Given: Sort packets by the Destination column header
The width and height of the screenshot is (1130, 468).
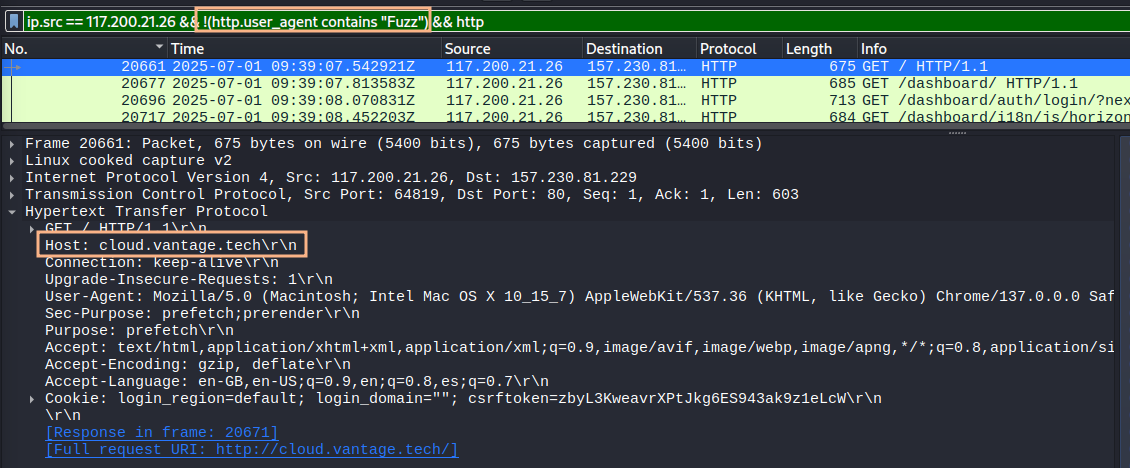Looking at the screenshot, I should pos(639,49).
